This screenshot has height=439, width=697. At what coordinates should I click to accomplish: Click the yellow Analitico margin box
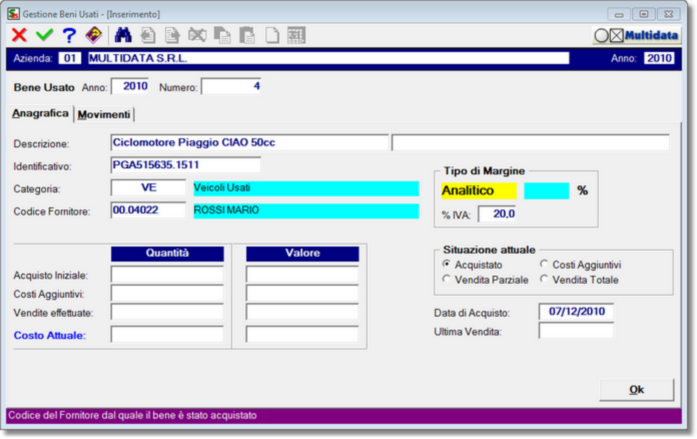[x=479, y=191]
